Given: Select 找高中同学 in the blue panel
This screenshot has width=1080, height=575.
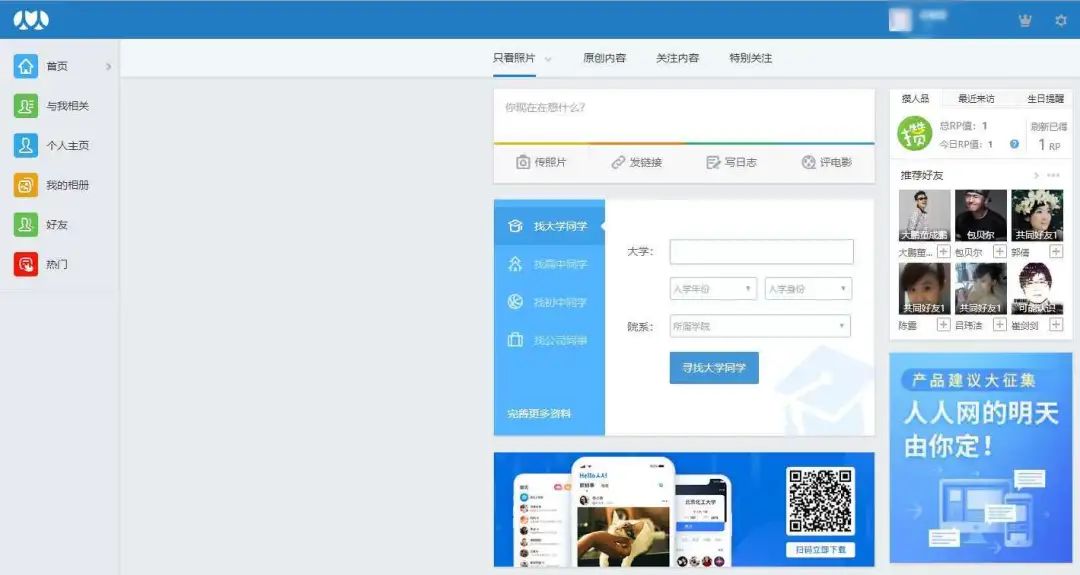Looking at the screenshot, I should click(x=549, y=264).
